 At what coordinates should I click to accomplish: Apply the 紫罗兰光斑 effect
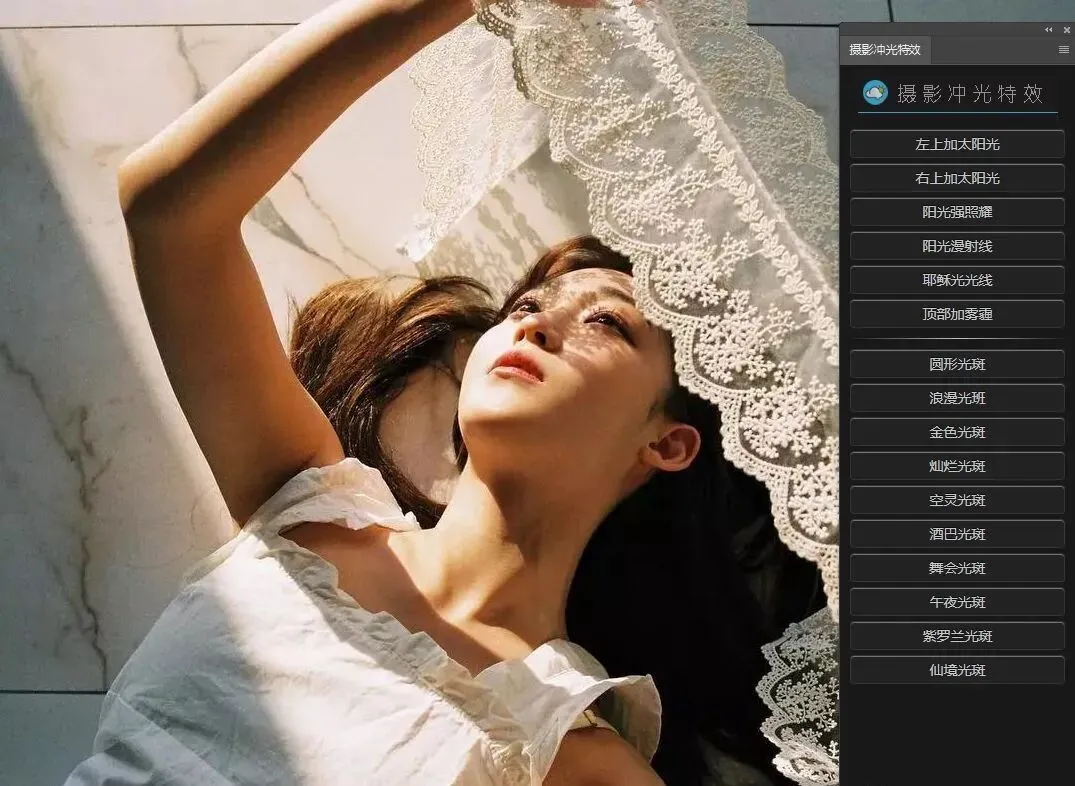pos(957,636)
